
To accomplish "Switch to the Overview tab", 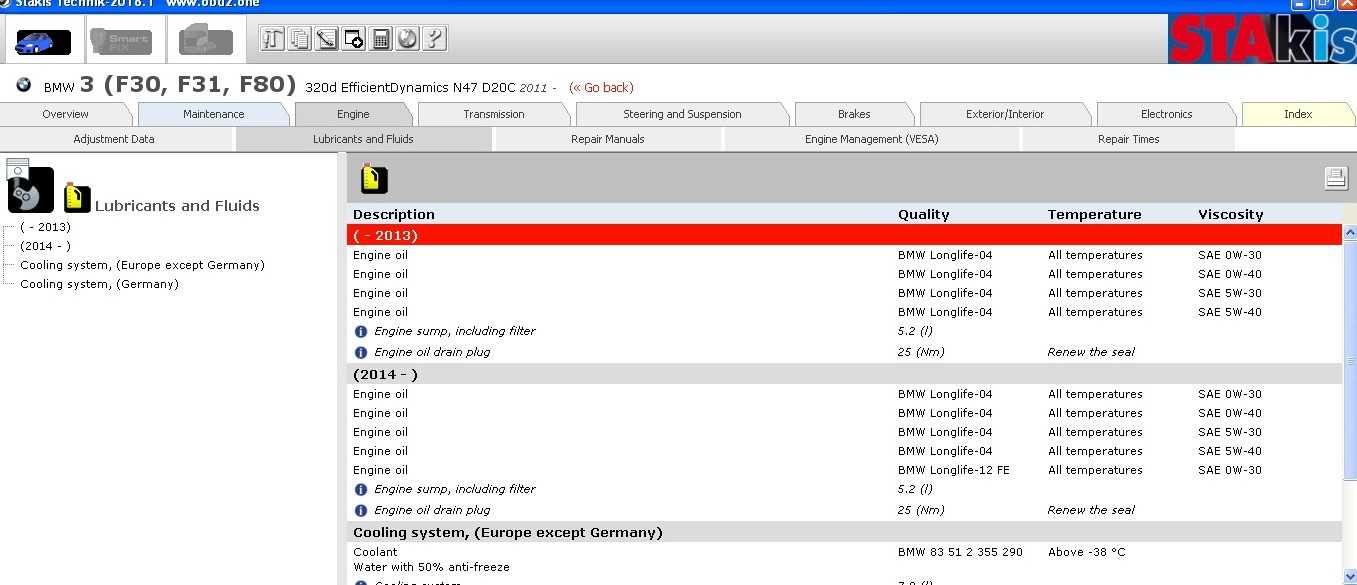I will tap(66, 114).
